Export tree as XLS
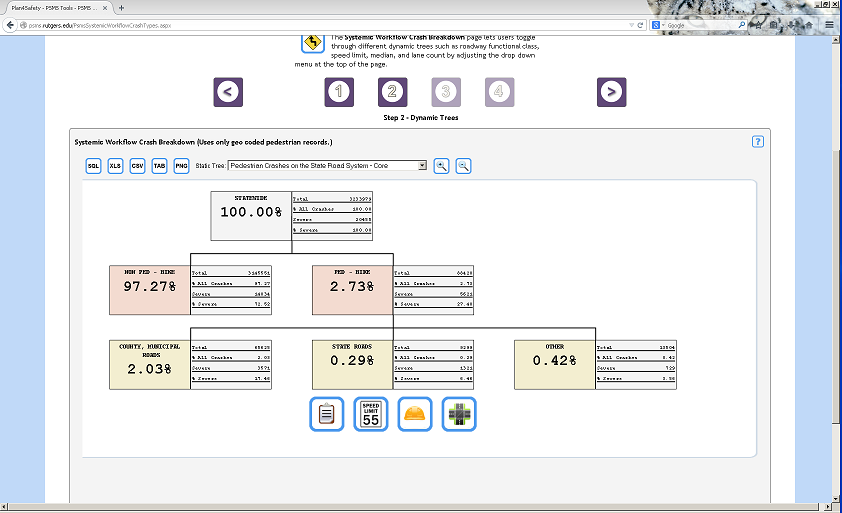Screen dimensions: 842x513 pyautogui.click(x=115, y=166)
